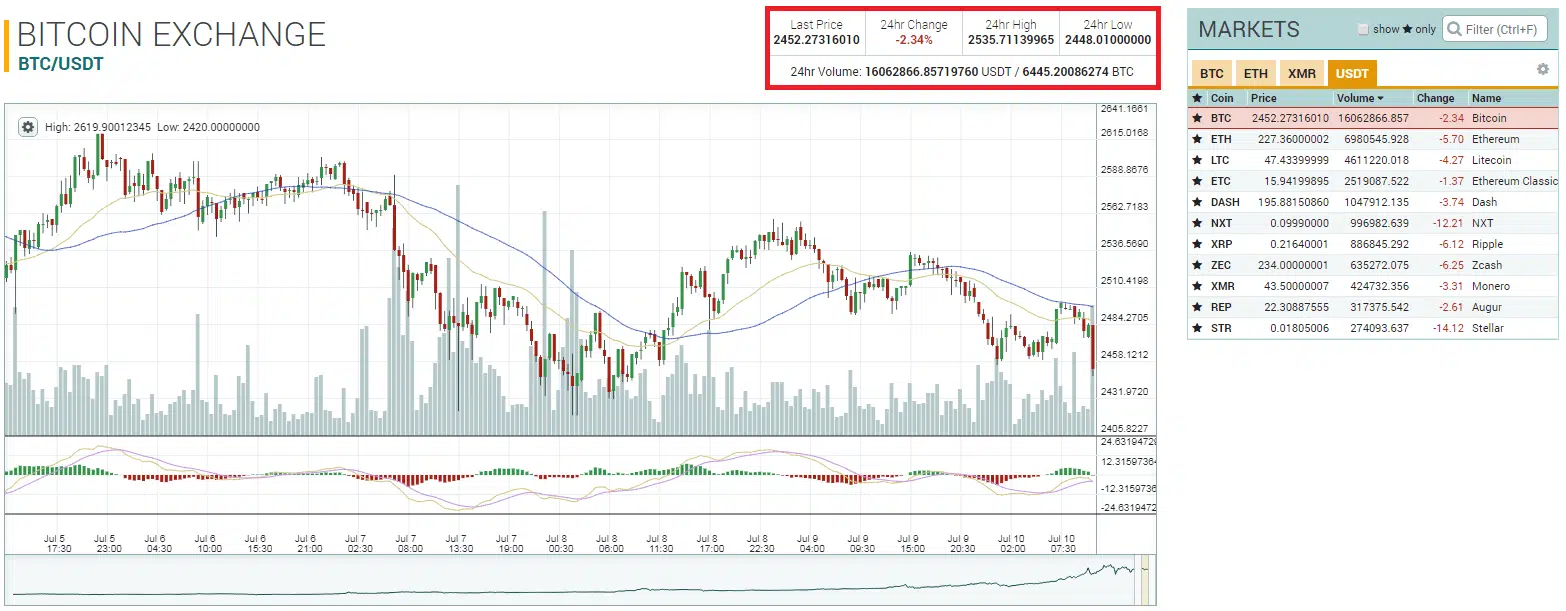Click the chart High/Low readout text
The height and width of the screenshot is (611, 1566).
(x=152, y=127)
